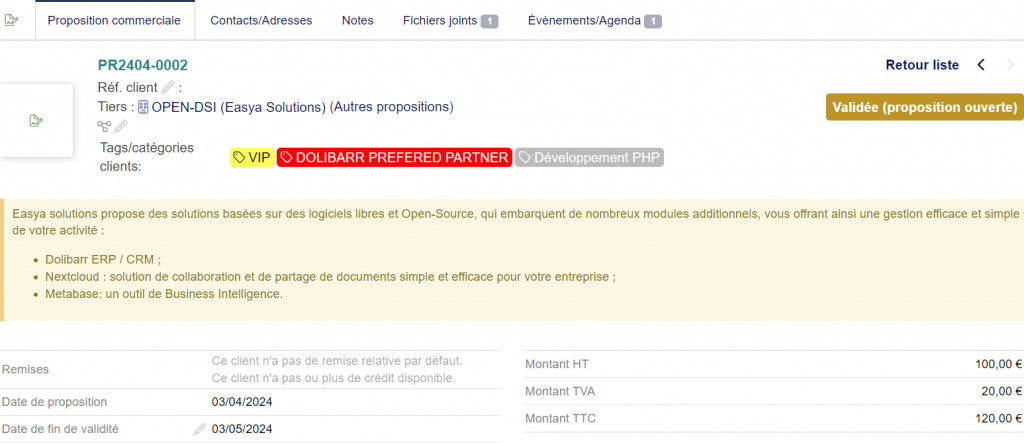Screen dimensions: 1024x443
Task: Open the Fichiers joints tab
Action: click(x=450, y=20)
